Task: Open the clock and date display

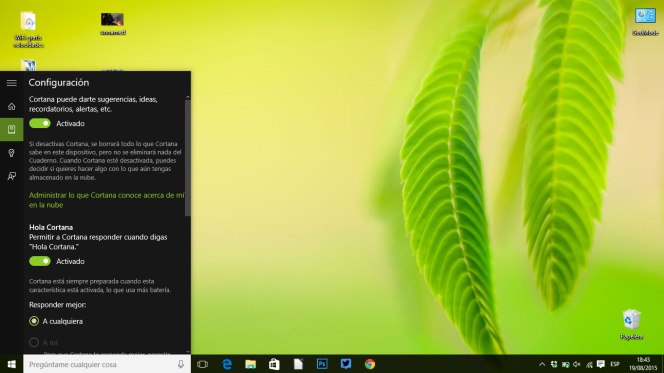Action: coord(643,364)
